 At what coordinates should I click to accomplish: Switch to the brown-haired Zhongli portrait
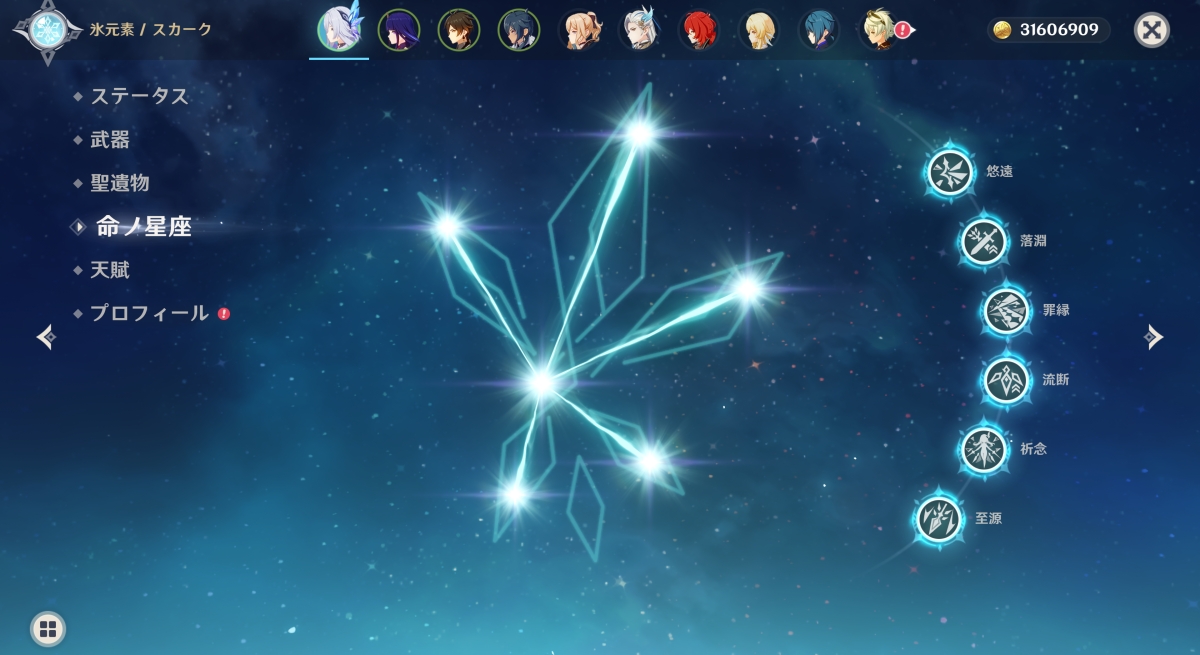pyautogui.click(x=459, y=30)
